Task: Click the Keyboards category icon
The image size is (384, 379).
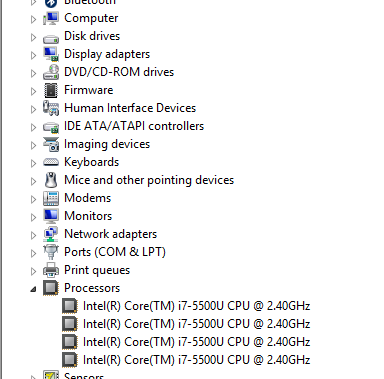Action: (x=51, y=162)
